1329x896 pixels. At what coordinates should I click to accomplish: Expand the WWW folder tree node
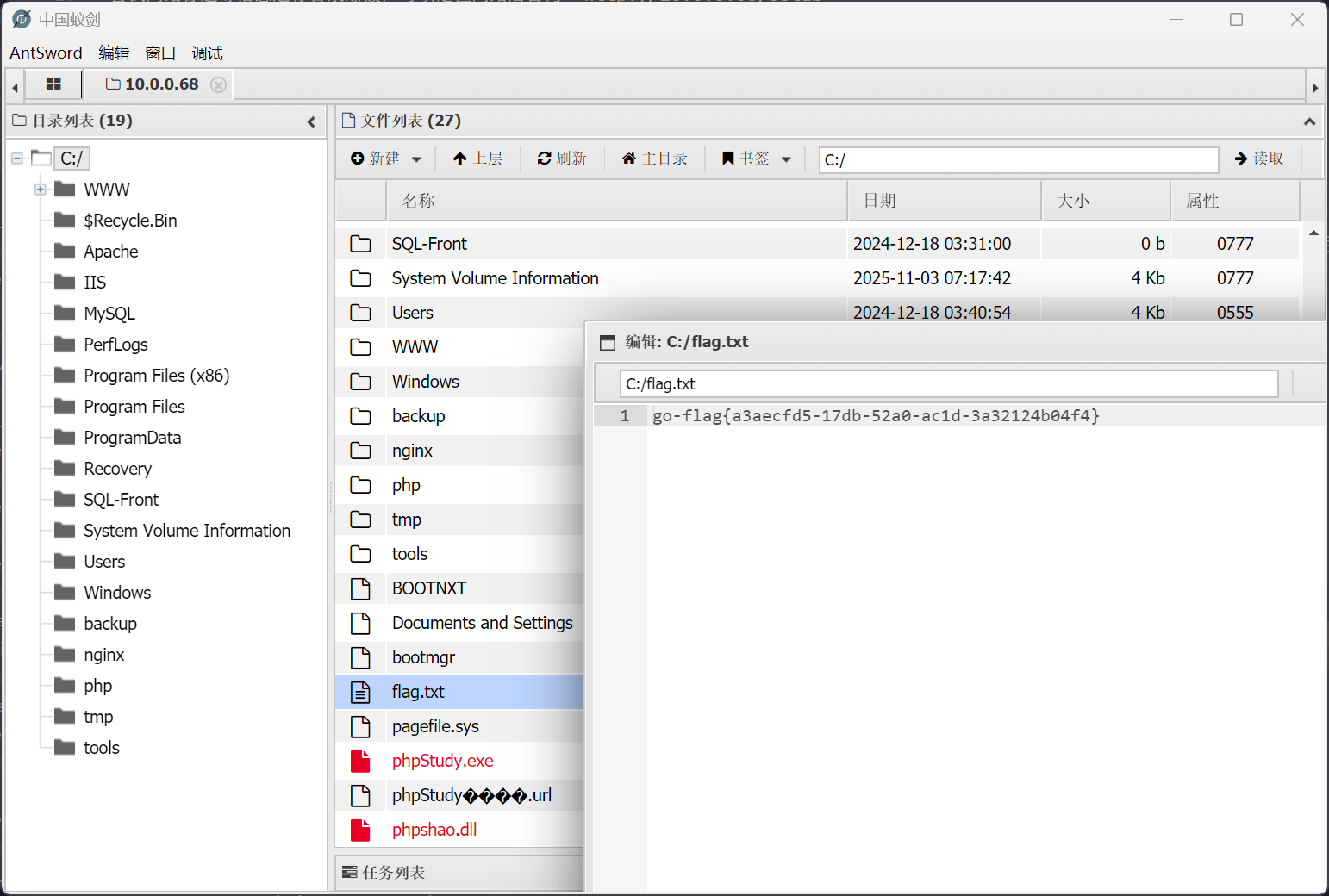tap(41, 190)
